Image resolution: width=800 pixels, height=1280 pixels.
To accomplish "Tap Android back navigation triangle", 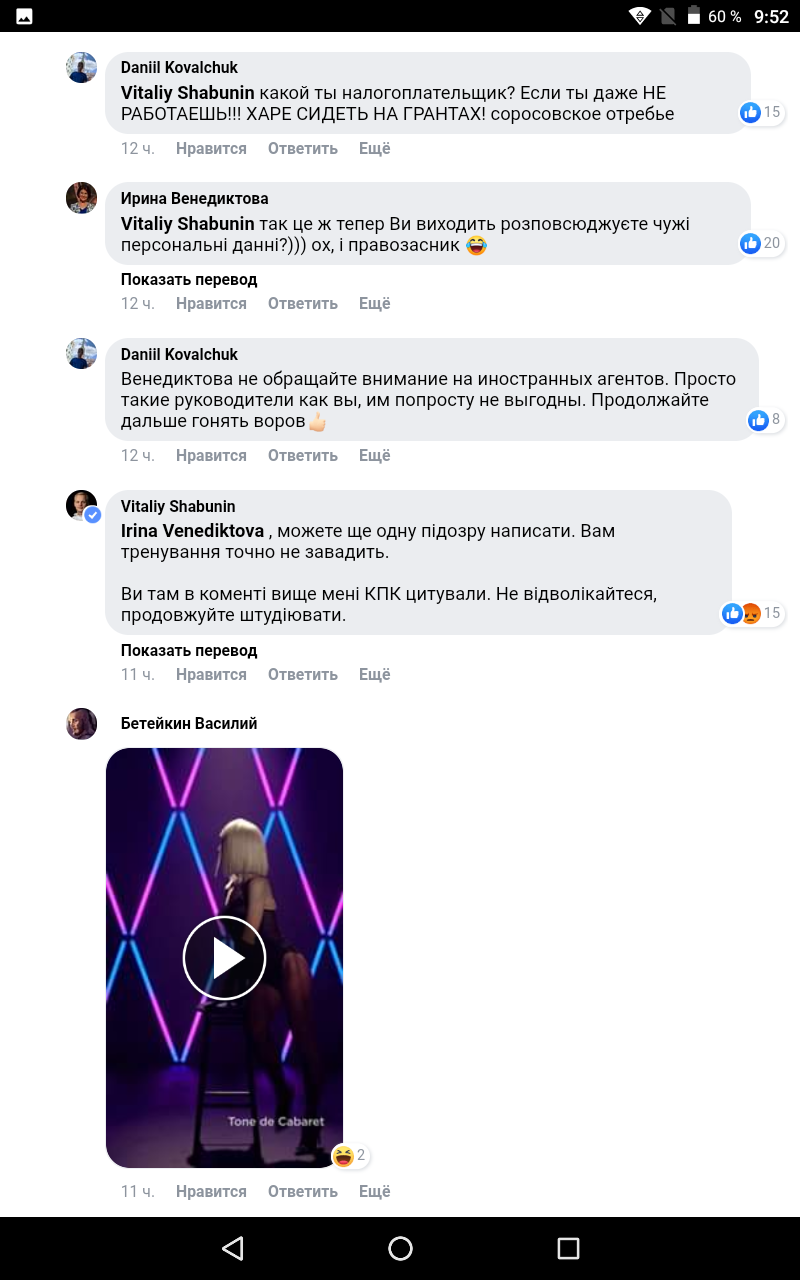I will pyautogui.click(x=233, y=1248).
